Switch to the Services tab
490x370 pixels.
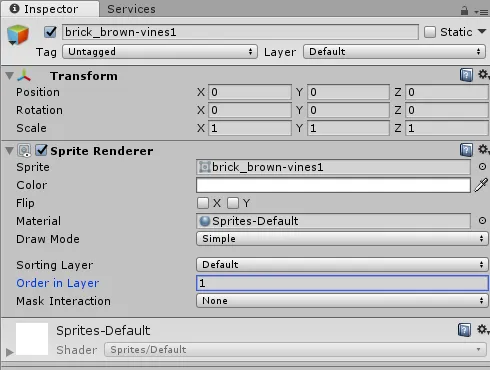131,9
